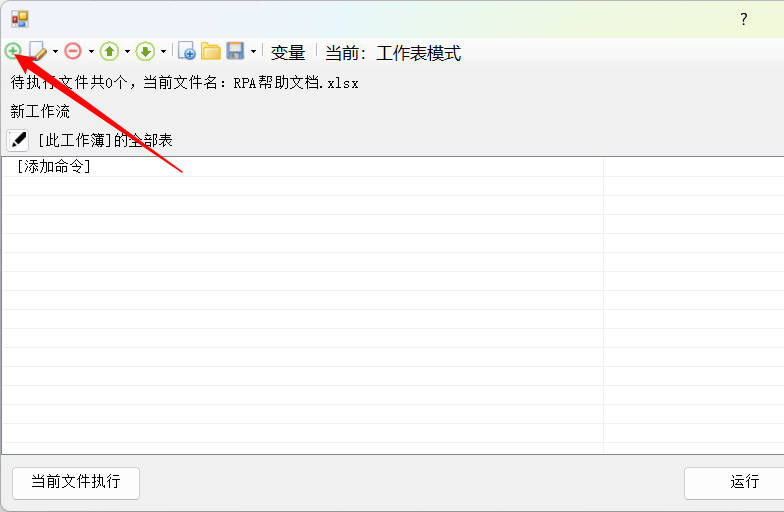Click the red remove command icon
This screenshot has height=512, width=784.
pos(73,51)
